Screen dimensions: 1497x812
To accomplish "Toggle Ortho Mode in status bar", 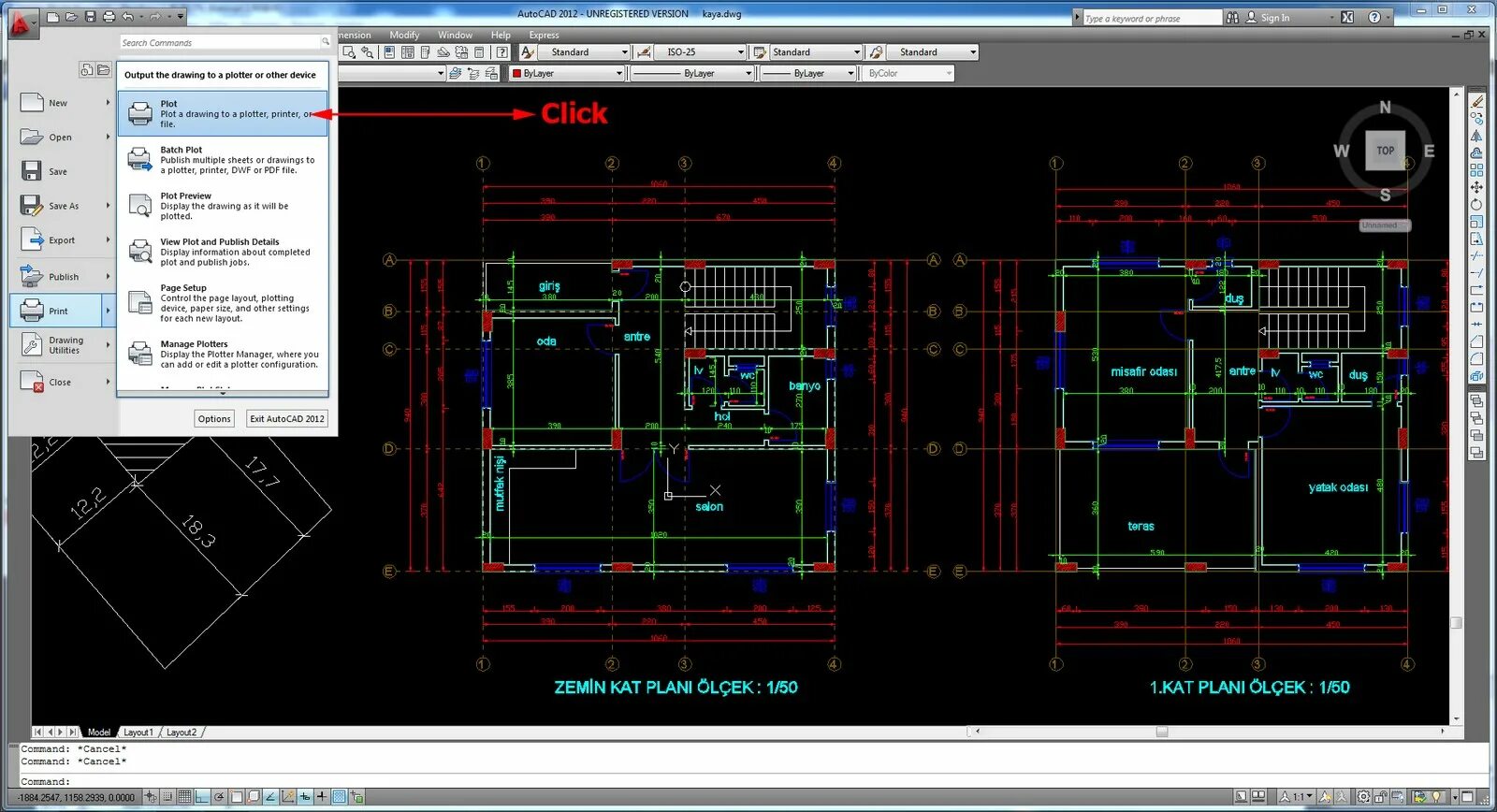I will pyautogui.click(x=201, y=797).
